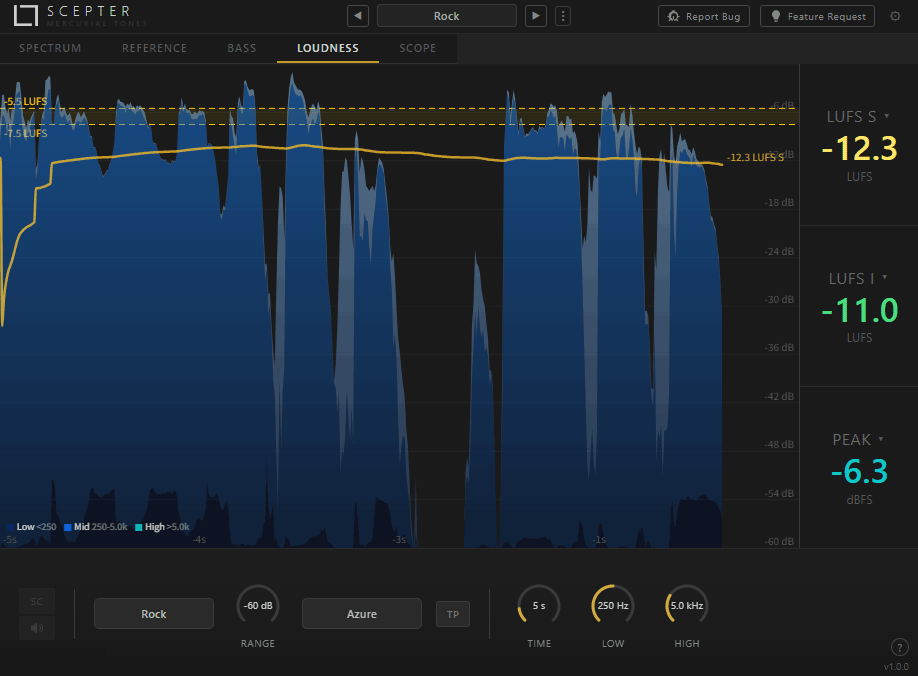Go to the previous preset arrow
The image size is (918, 676).
click(358, 16)
